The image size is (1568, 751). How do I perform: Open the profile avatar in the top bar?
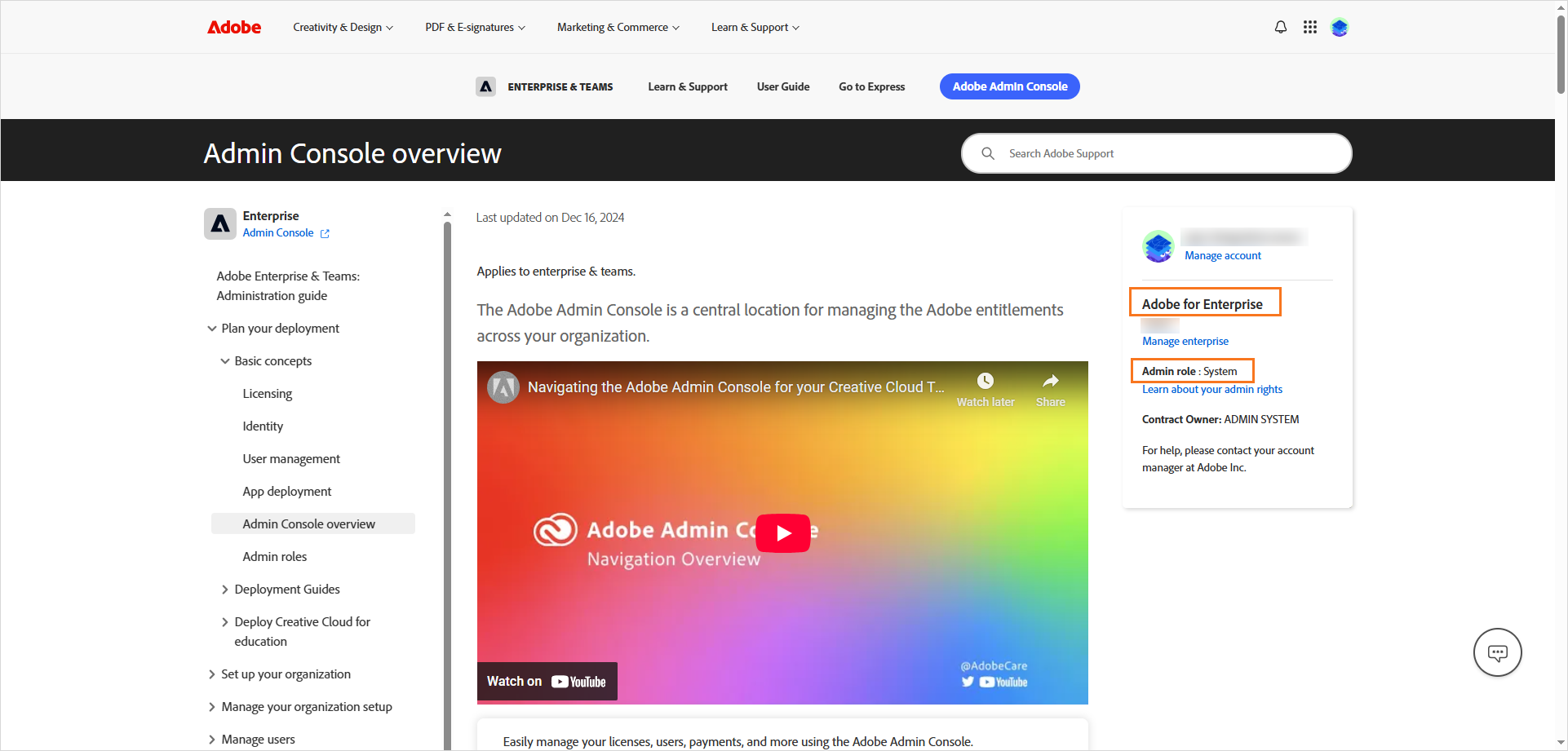click(1340, 27)
